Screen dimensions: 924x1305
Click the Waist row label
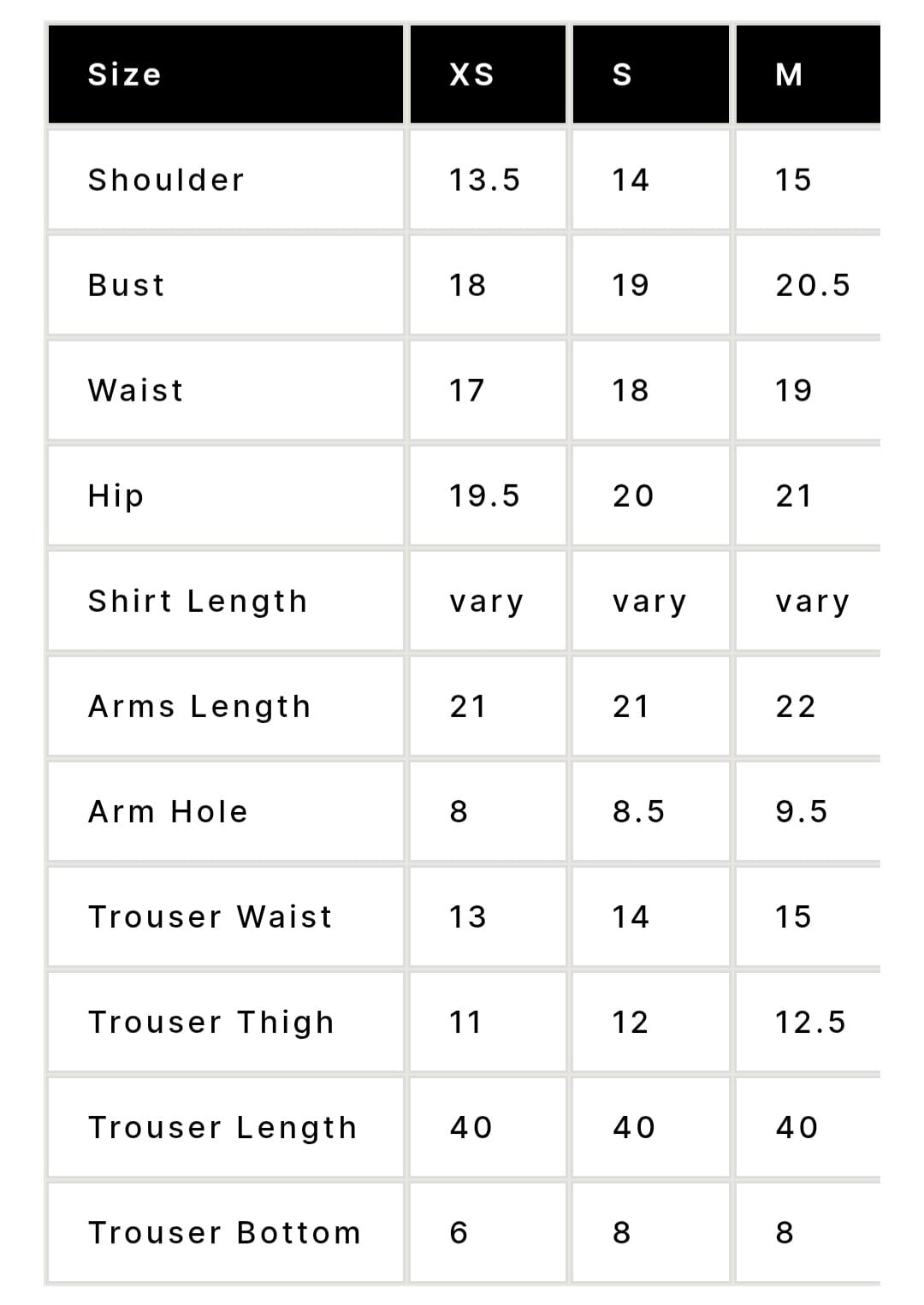[135, 390]
